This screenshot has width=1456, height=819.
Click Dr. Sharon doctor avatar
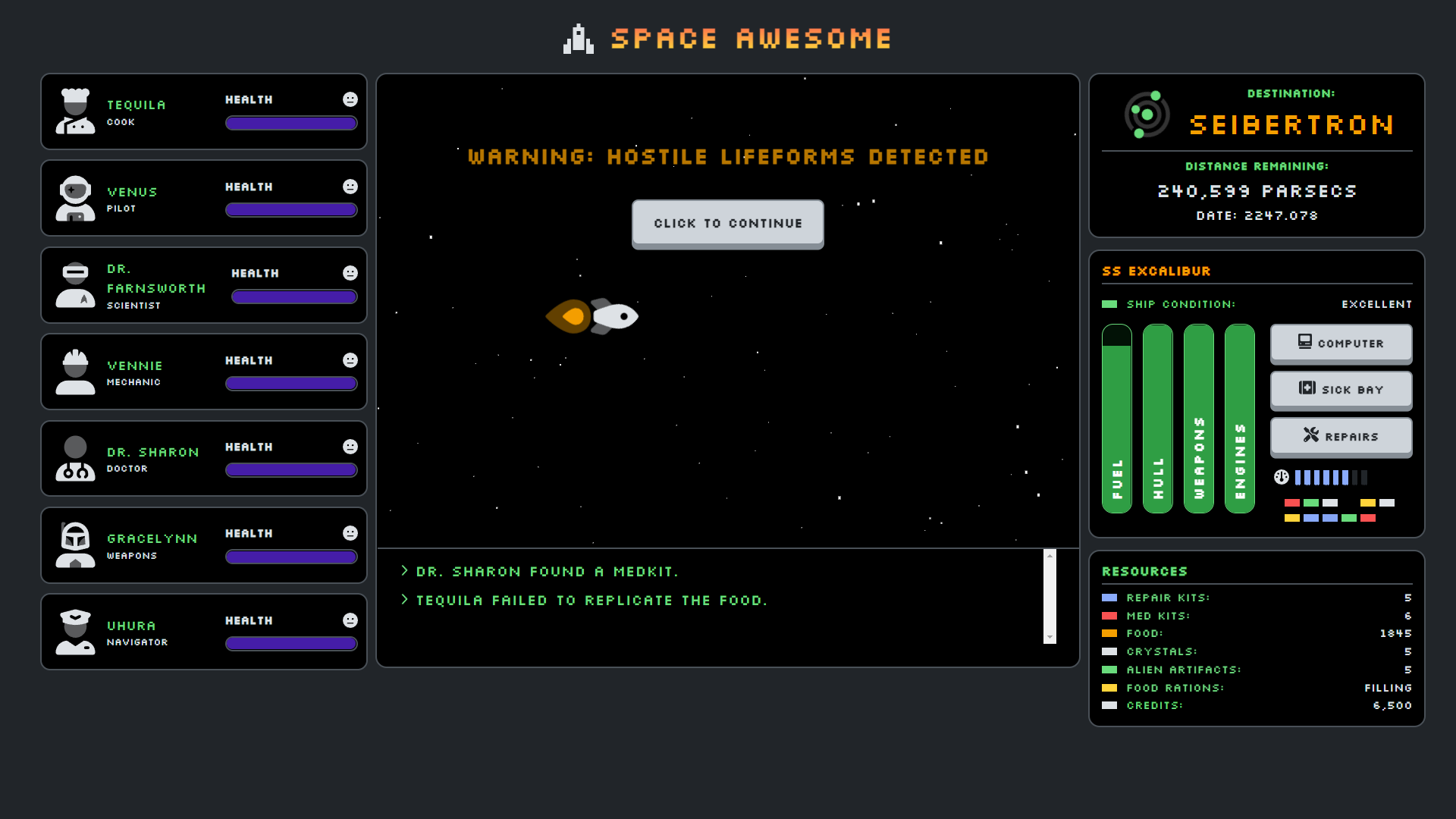[x=75, y=459]
